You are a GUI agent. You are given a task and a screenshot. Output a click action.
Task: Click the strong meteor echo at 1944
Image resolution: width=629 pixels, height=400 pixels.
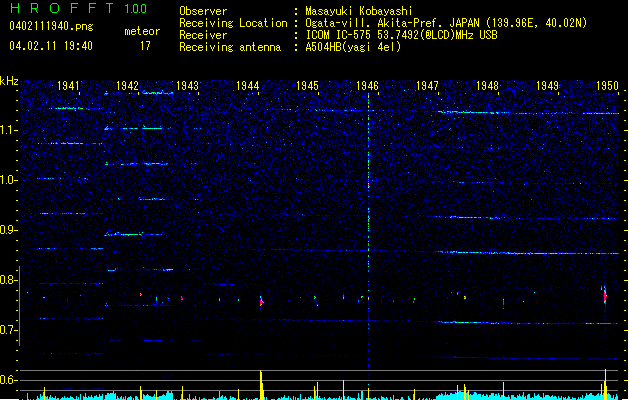pyautogui.click(x=262, y=301)
